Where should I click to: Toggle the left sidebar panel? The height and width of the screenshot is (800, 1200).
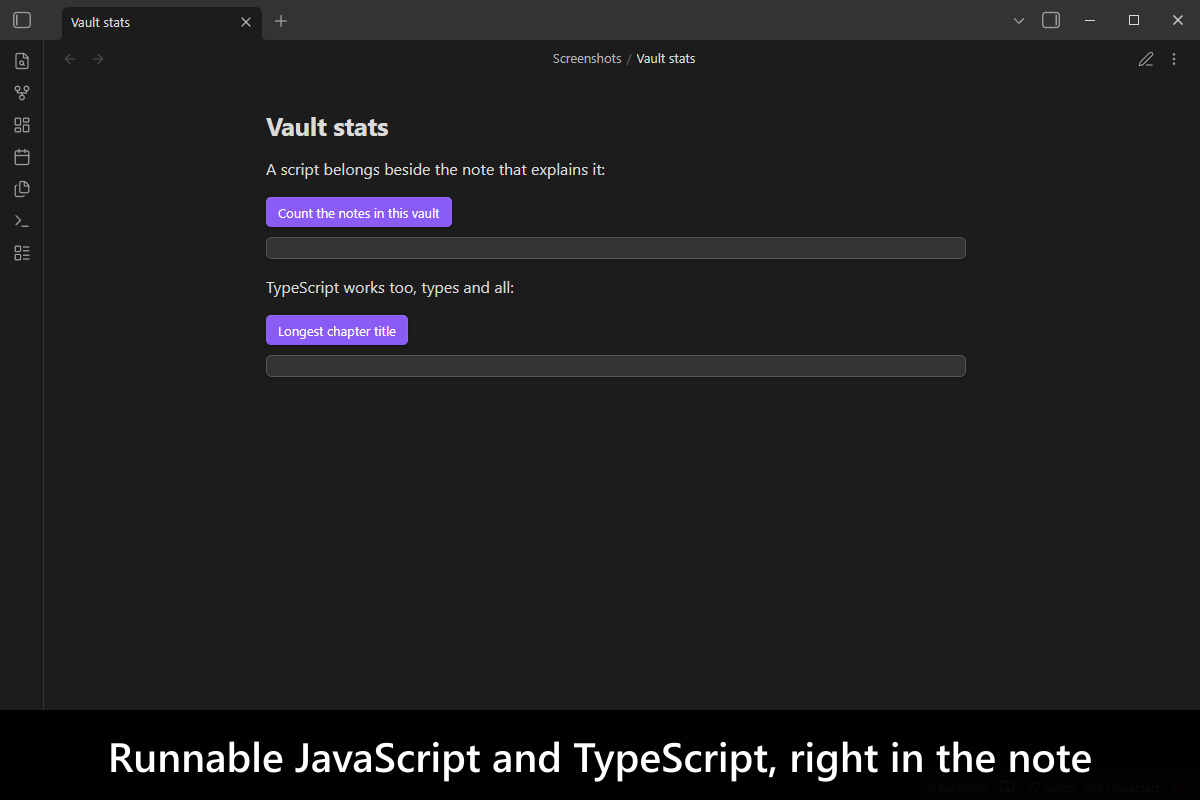pyautogui.click(x=22, y=20)
